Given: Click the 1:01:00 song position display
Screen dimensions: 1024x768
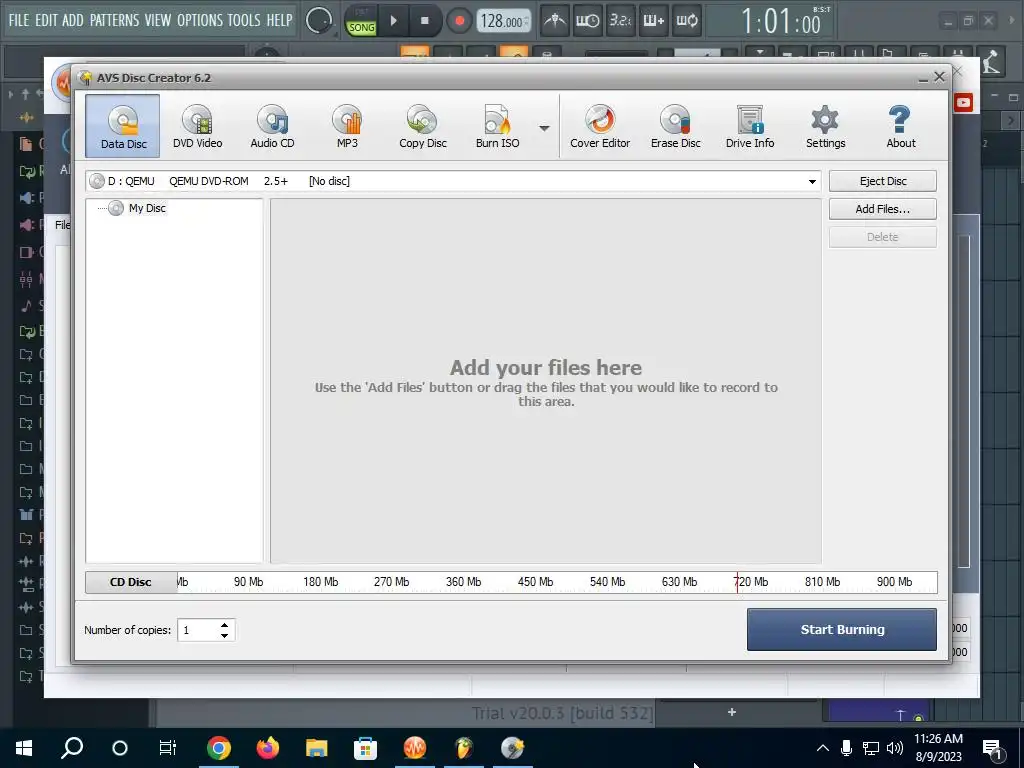Looking at the screenshot, I should [781, 22].
